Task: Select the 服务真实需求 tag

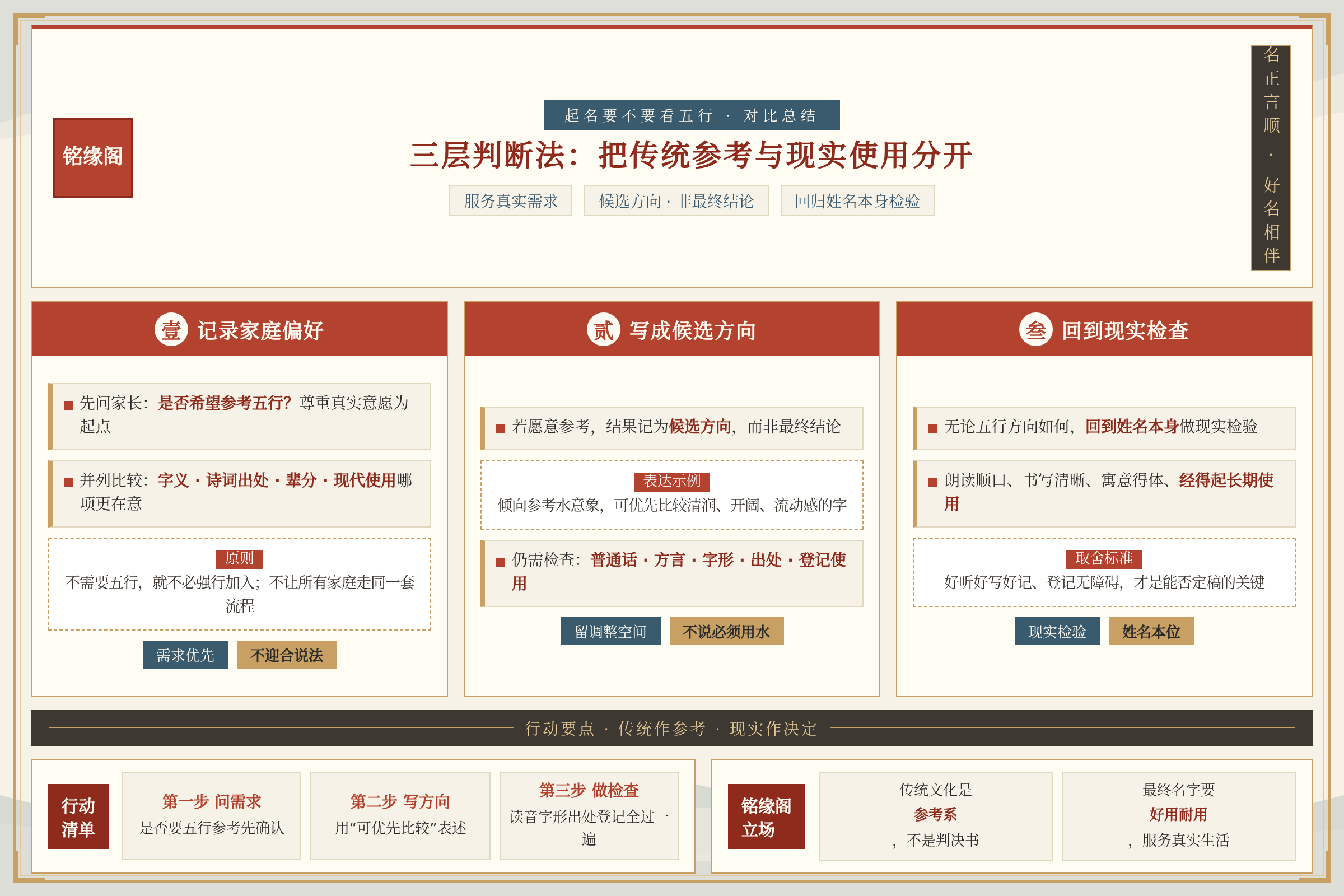Action: click(x=510, y=200)
